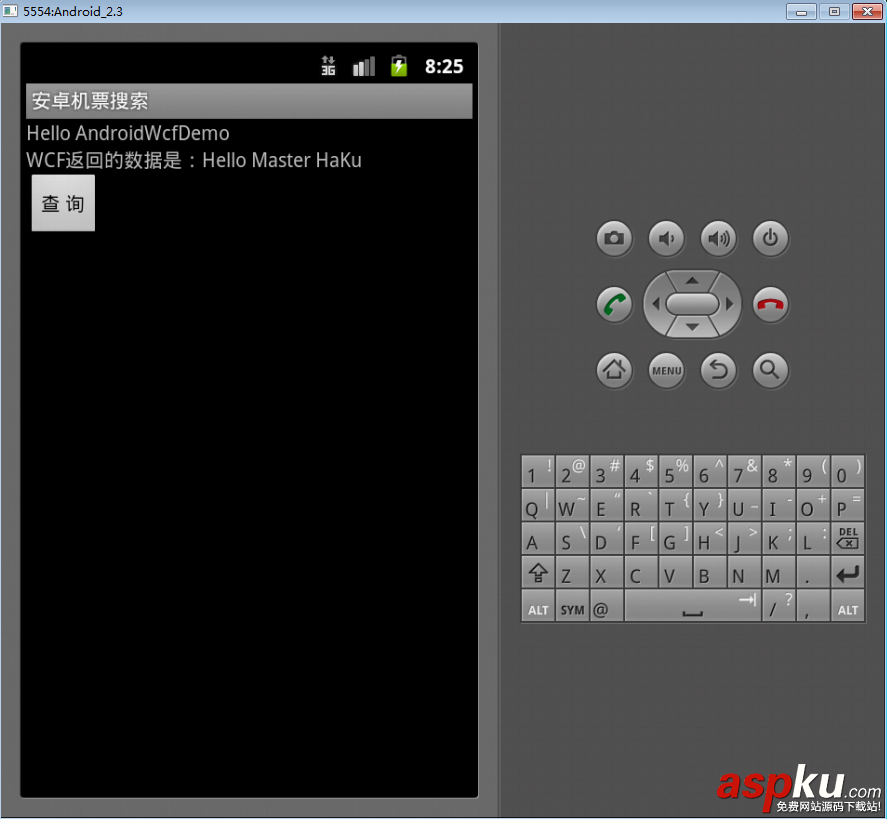Click the D-pad right arrow

pyautogui.click(x=729, y=304)
